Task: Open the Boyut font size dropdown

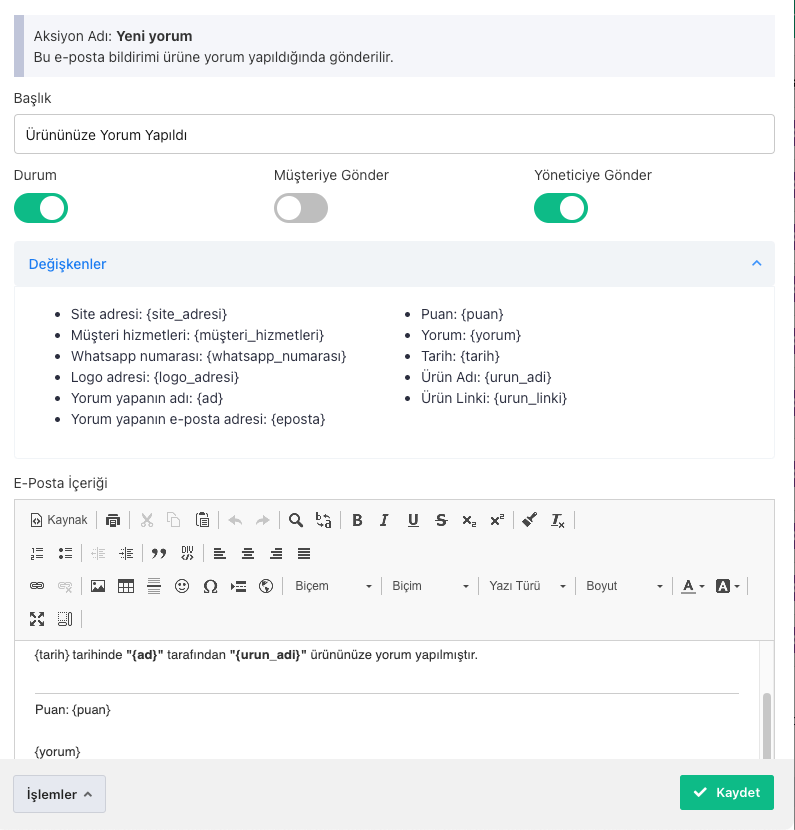Action: pos(624,586)
